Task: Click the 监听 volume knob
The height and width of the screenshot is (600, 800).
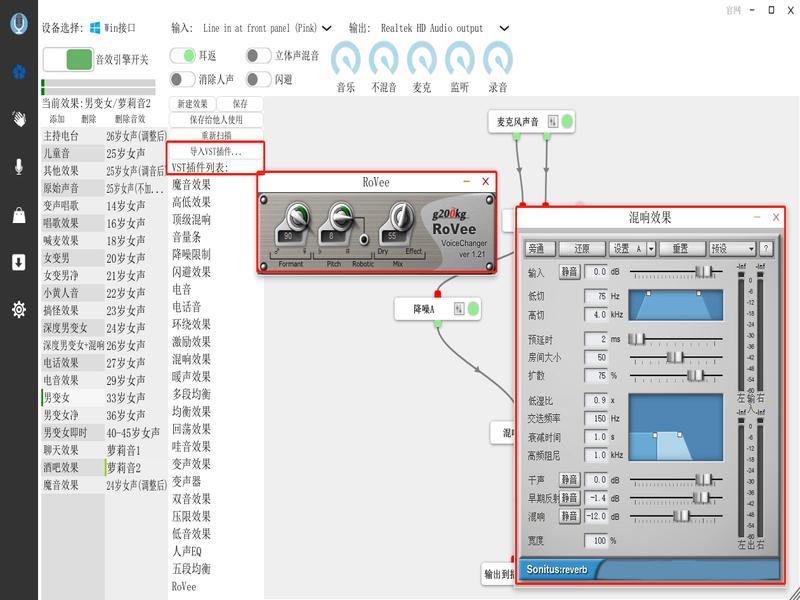Action: click(460, 59)
